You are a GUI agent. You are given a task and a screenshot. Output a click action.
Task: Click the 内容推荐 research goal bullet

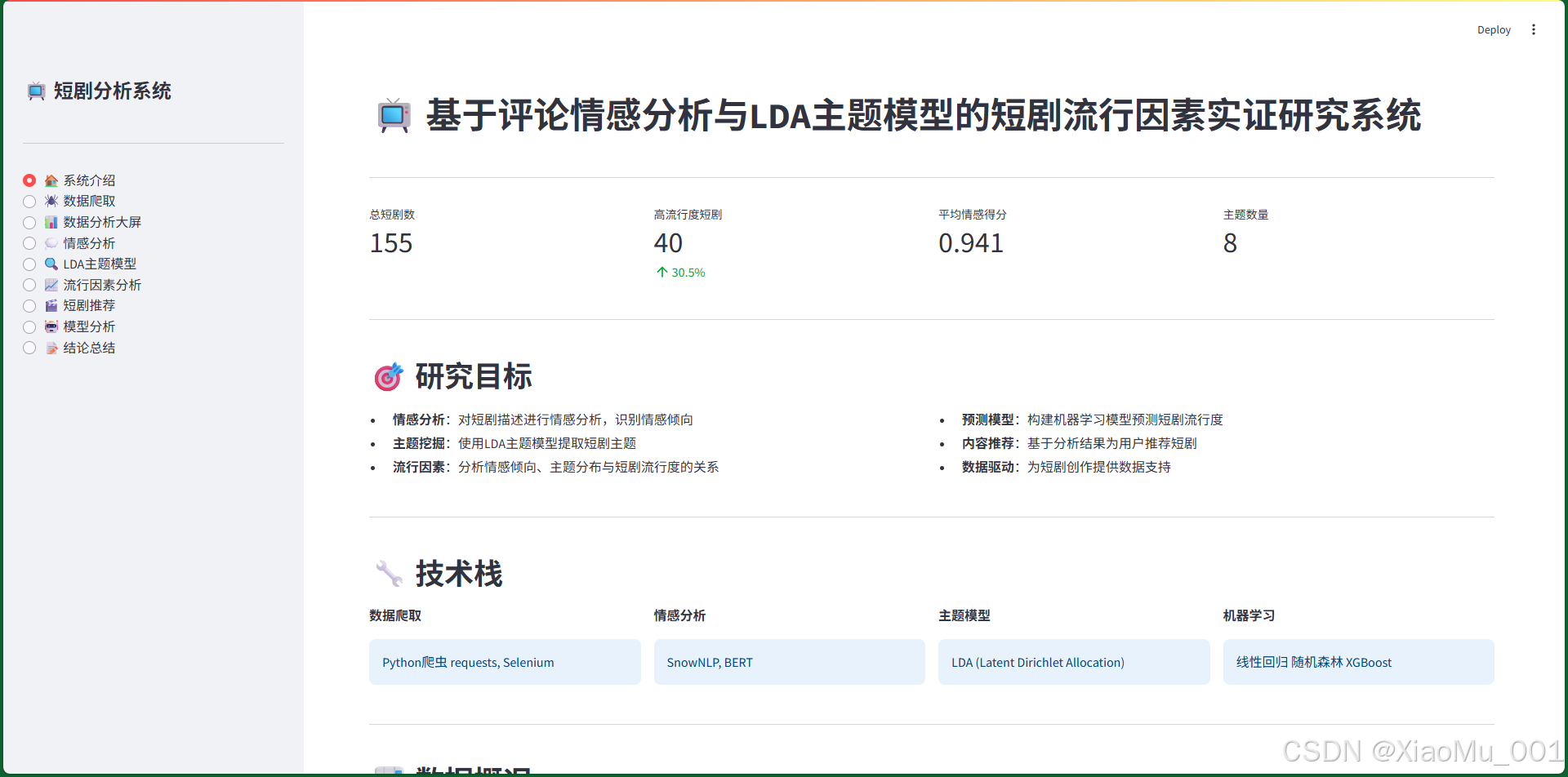tap(1079, 443)
